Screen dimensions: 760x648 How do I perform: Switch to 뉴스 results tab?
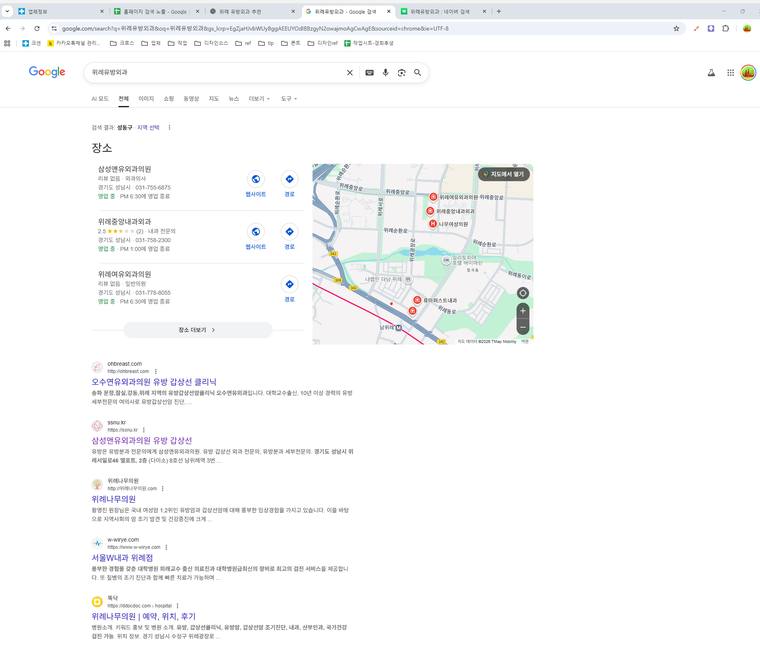pyautogui.click(x=234, y=98)
